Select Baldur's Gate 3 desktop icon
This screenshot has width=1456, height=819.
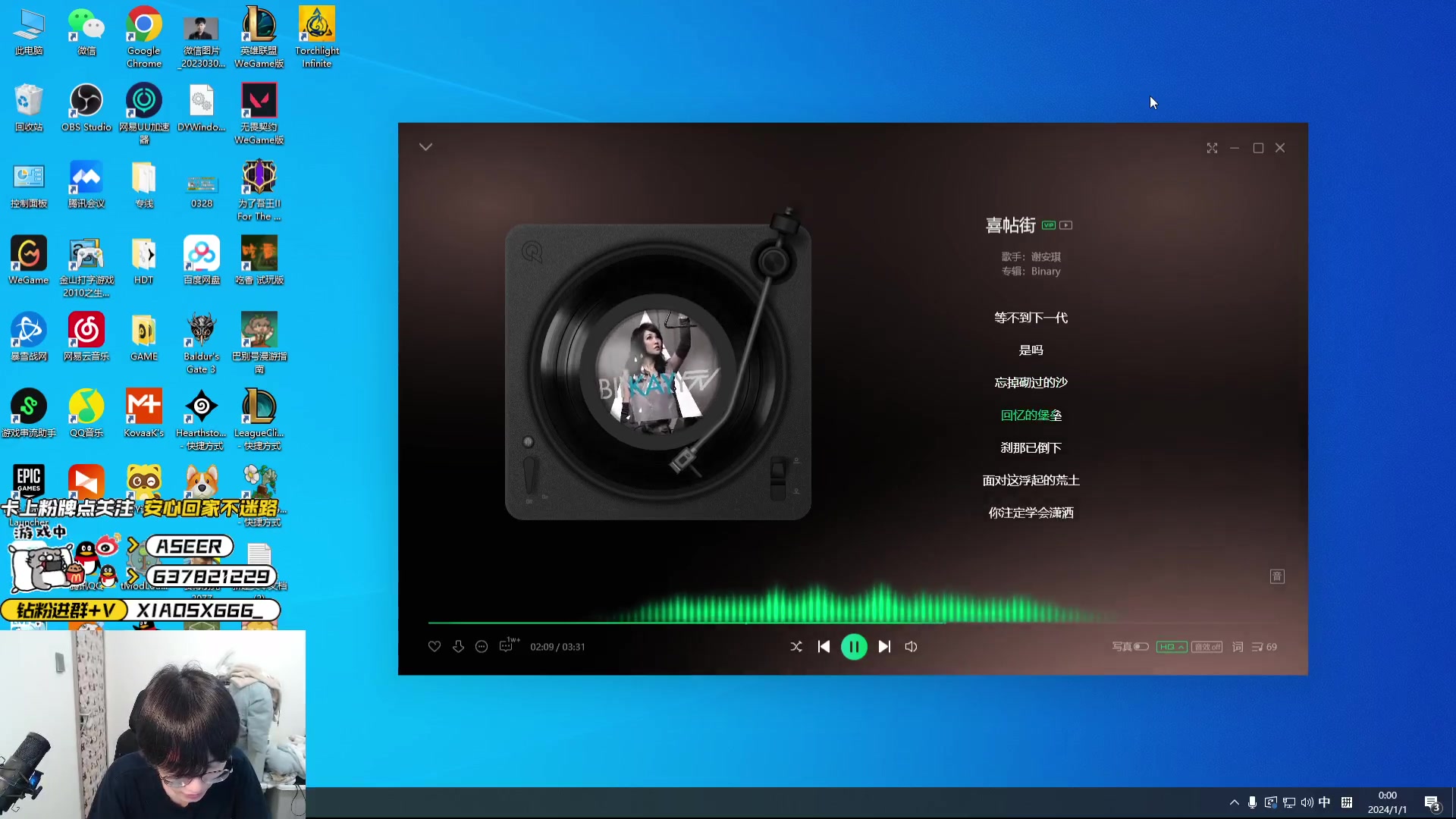202,343
